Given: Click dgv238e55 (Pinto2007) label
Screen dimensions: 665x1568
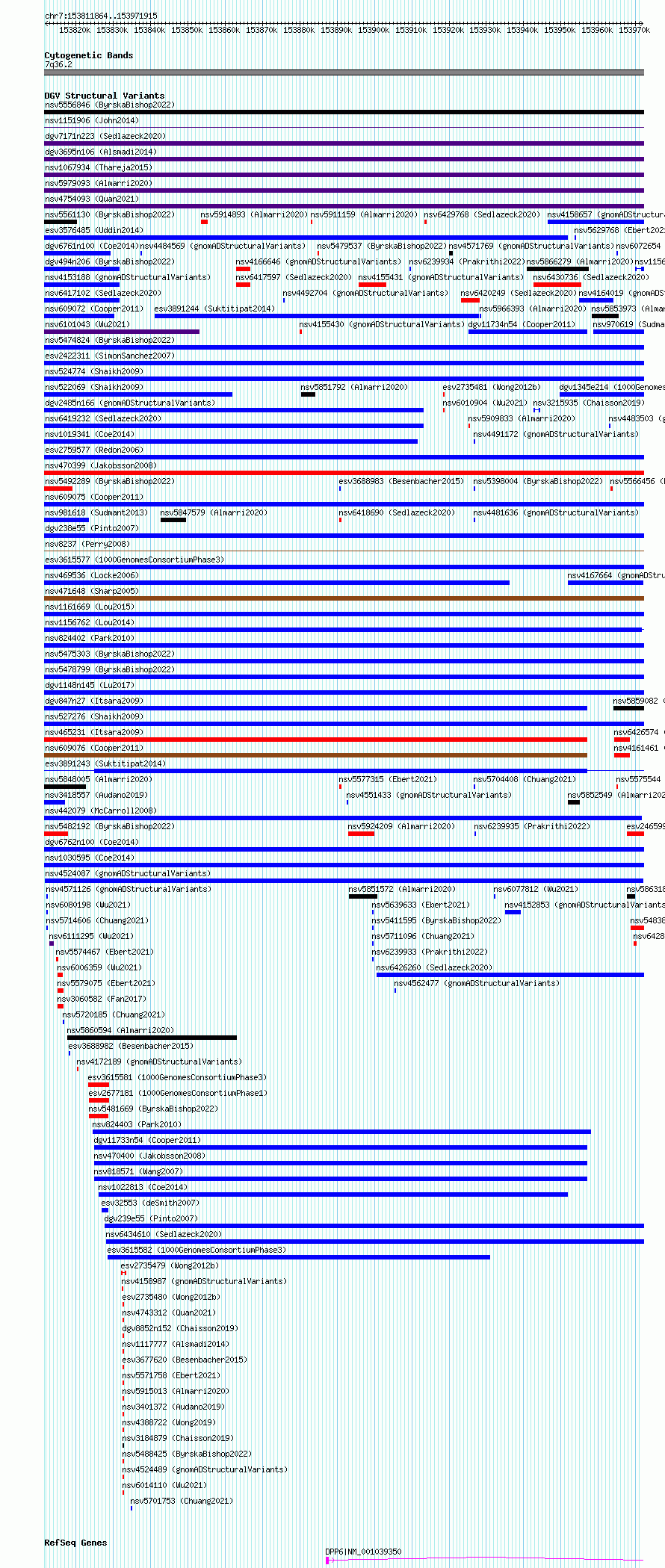Looking at the screenshot, I should (x=92, y=528).
